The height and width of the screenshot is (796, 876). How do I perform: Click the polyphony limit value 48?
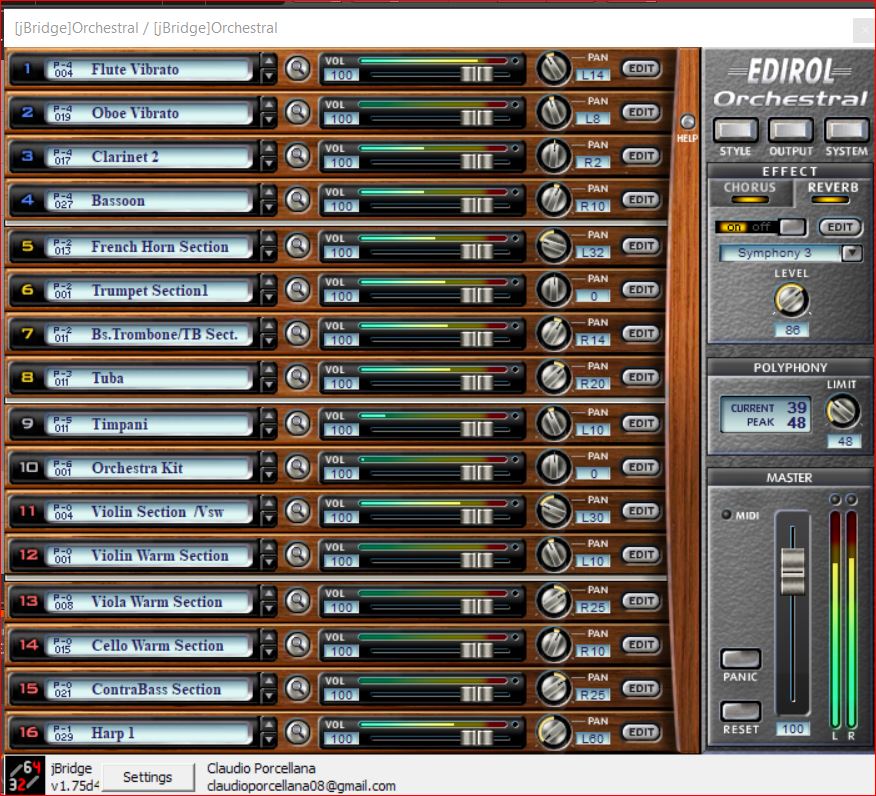point(844,441)
